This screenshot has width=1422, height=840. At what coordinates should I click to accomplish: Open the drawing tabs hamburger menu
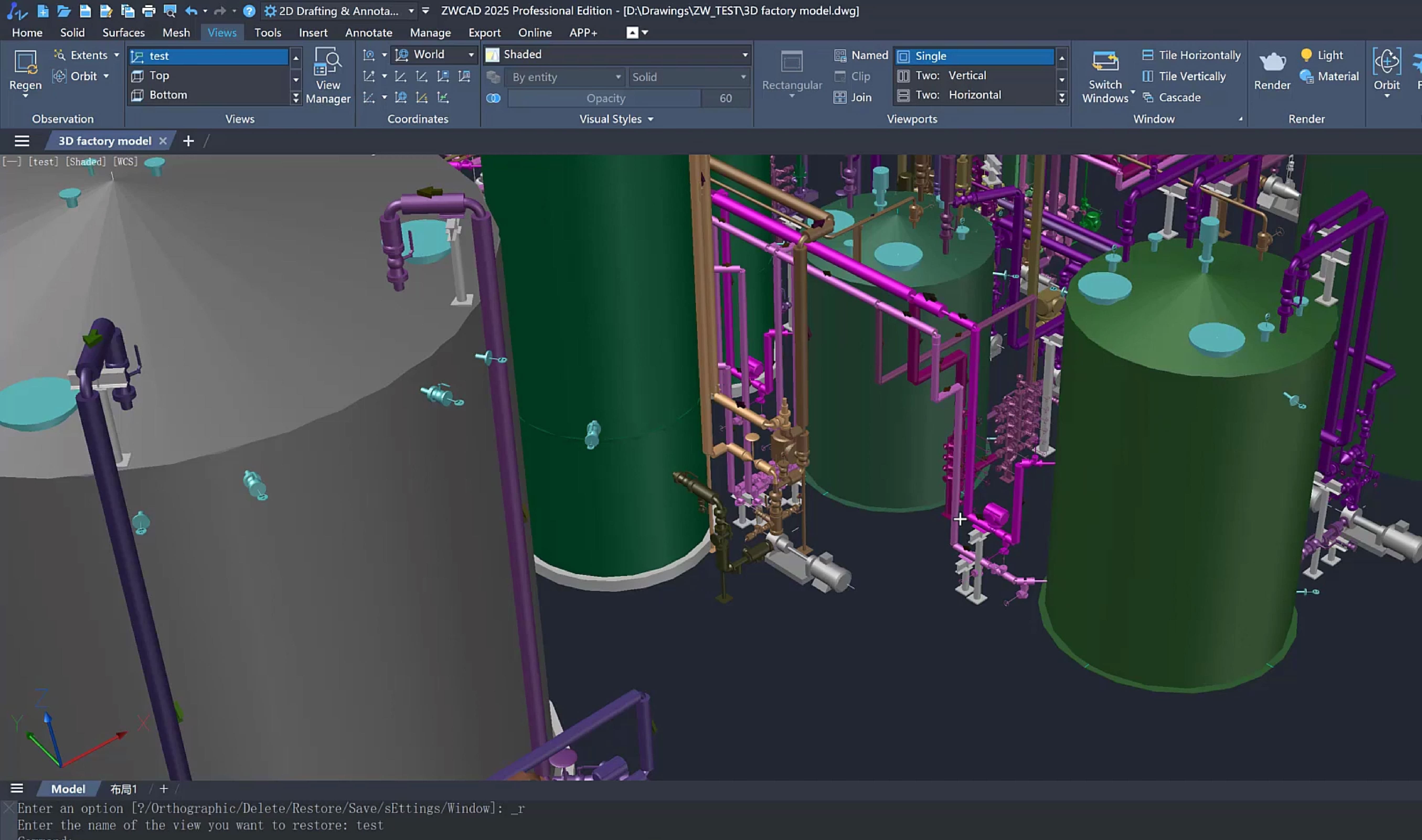[x=22, y=141]
